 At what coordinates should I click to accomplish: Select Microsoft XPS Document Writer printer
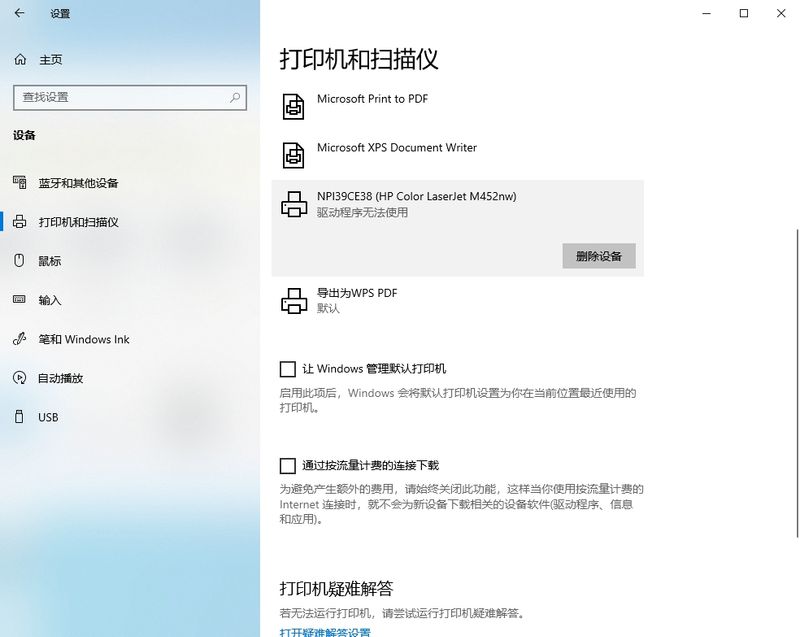[396, 148]
